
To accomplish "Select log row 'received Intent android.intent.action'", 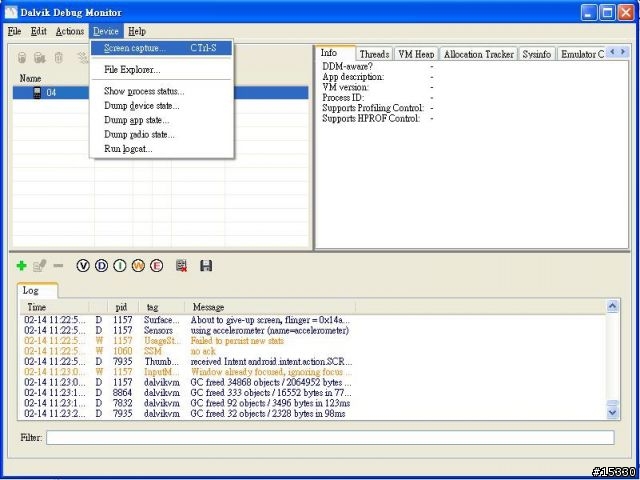I will point(313,362).
